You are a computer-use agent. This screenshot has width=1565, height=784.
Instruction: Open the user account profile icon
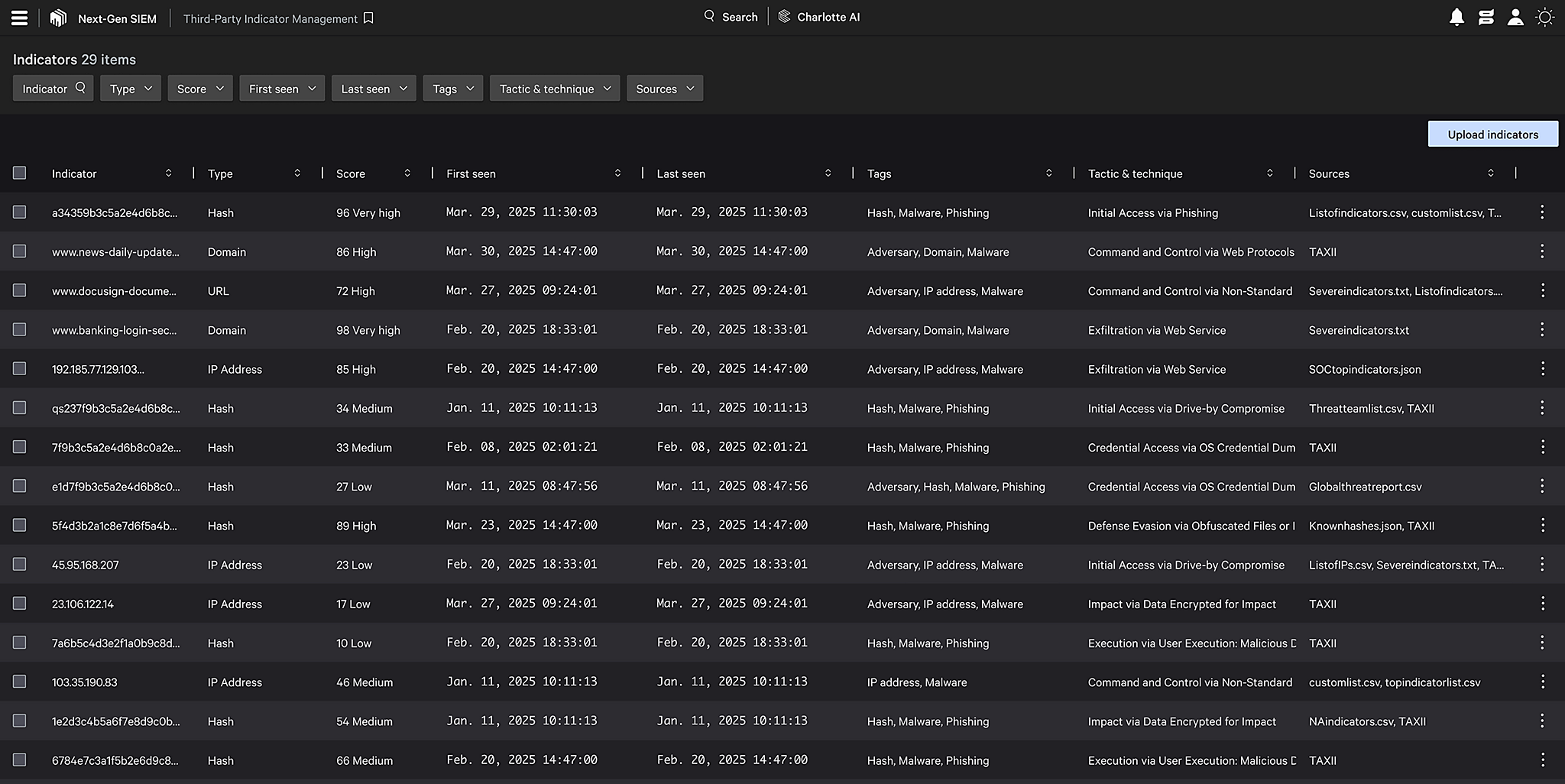[1515, 18]
